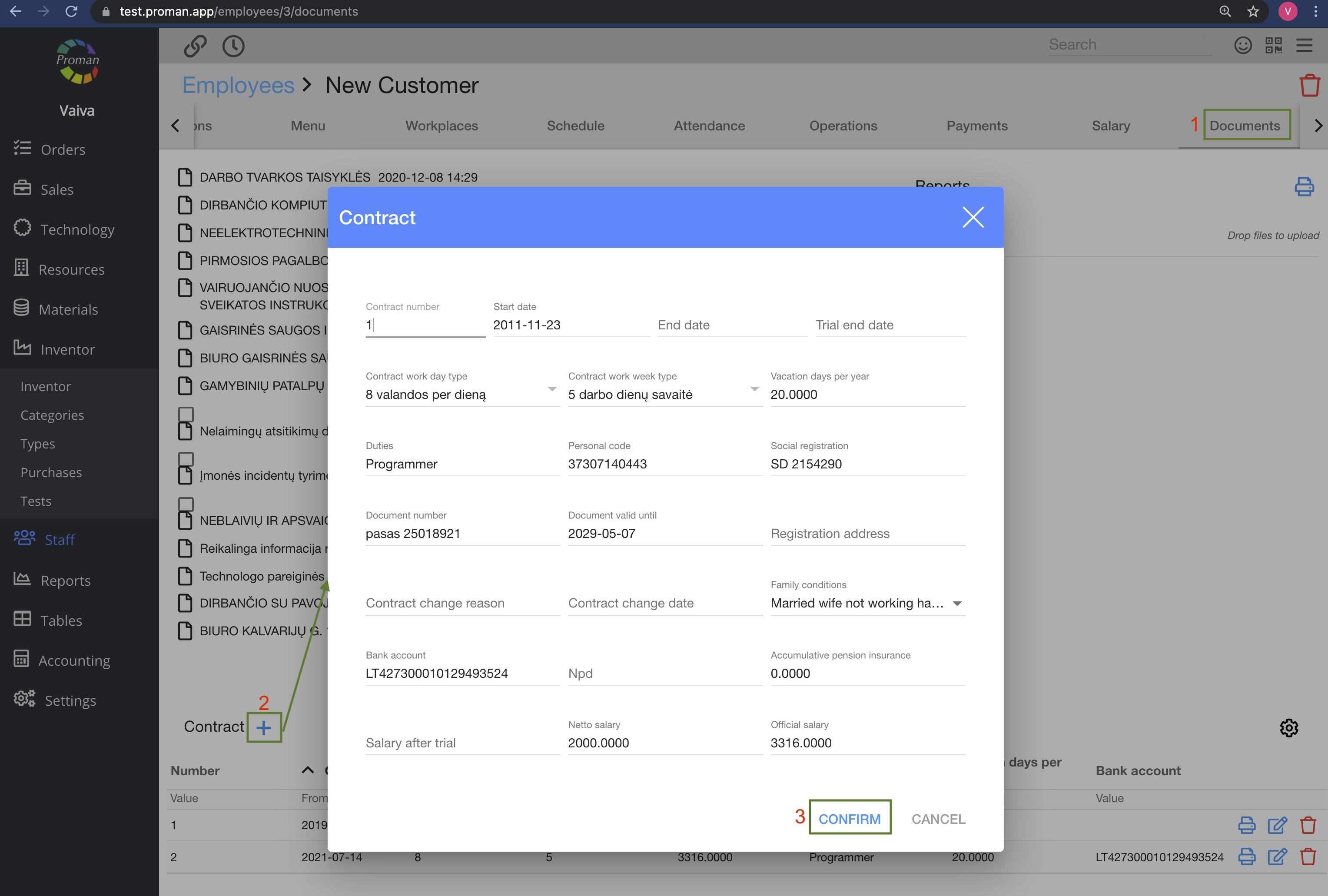This screenshot has width=1328, height=896.
Task: Delete employee using top red trash icon
Action: point(1309,86)
